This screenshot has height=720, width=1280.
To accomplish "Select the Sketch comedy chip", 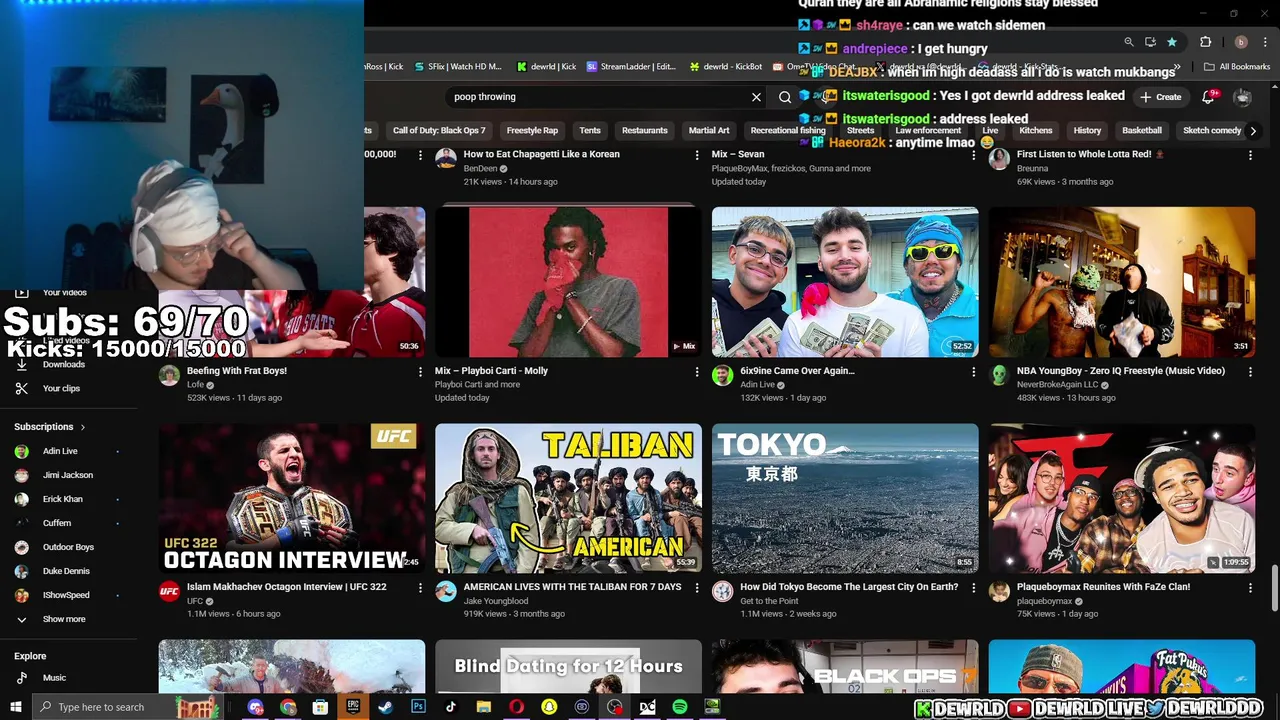I will (1212, 131).
